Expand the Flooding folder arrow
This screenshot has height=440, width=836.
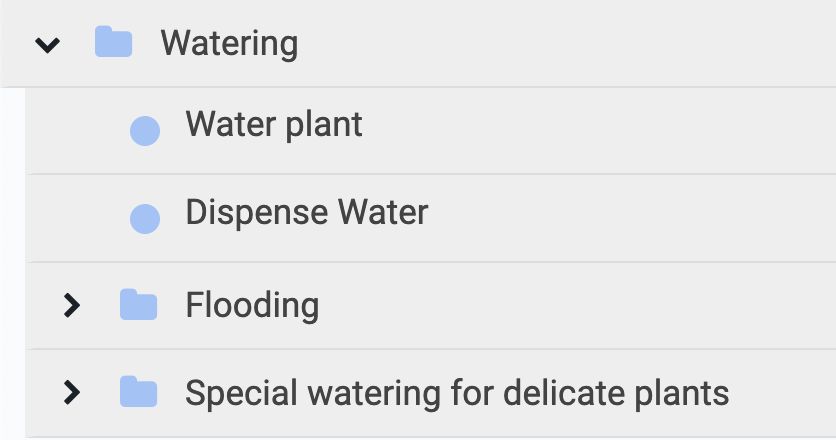(71, 306)
